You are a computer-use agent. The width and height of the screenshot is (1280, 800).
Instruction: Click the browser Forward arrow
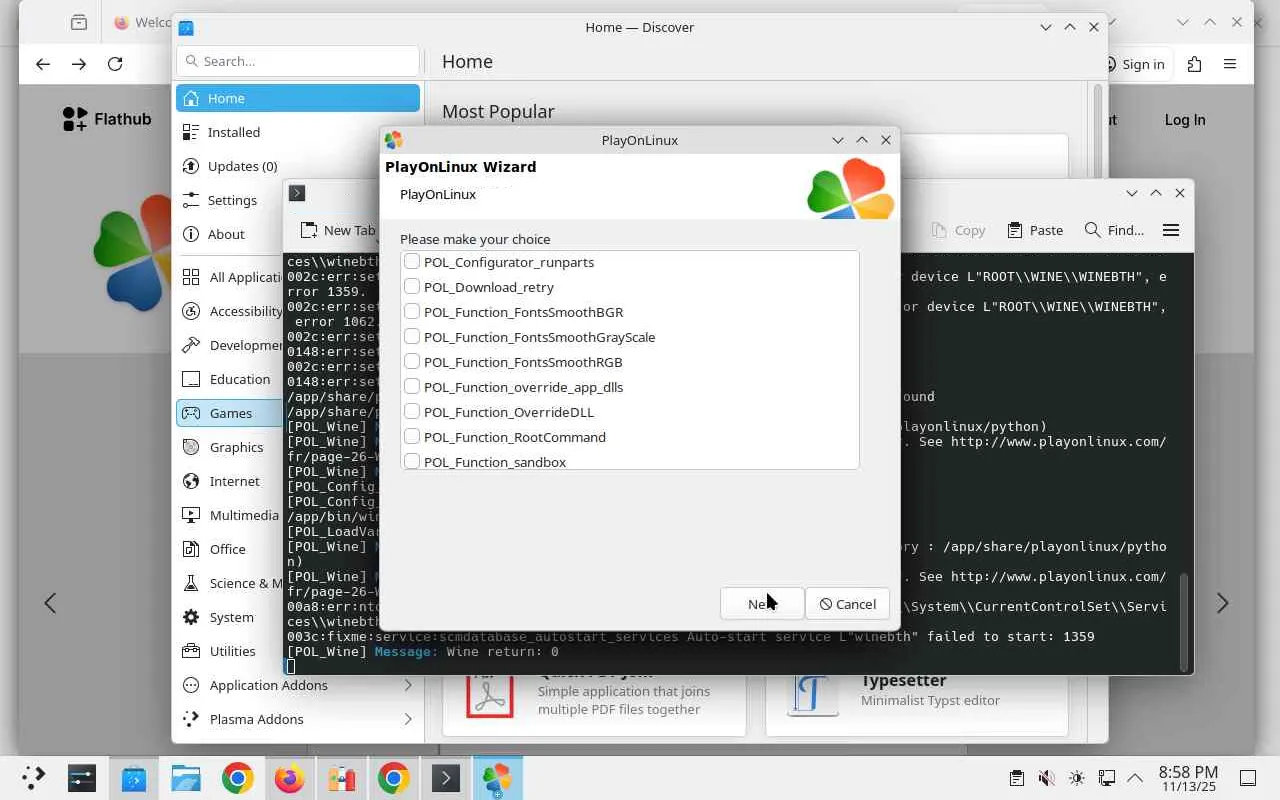click(x=79, y=64)
